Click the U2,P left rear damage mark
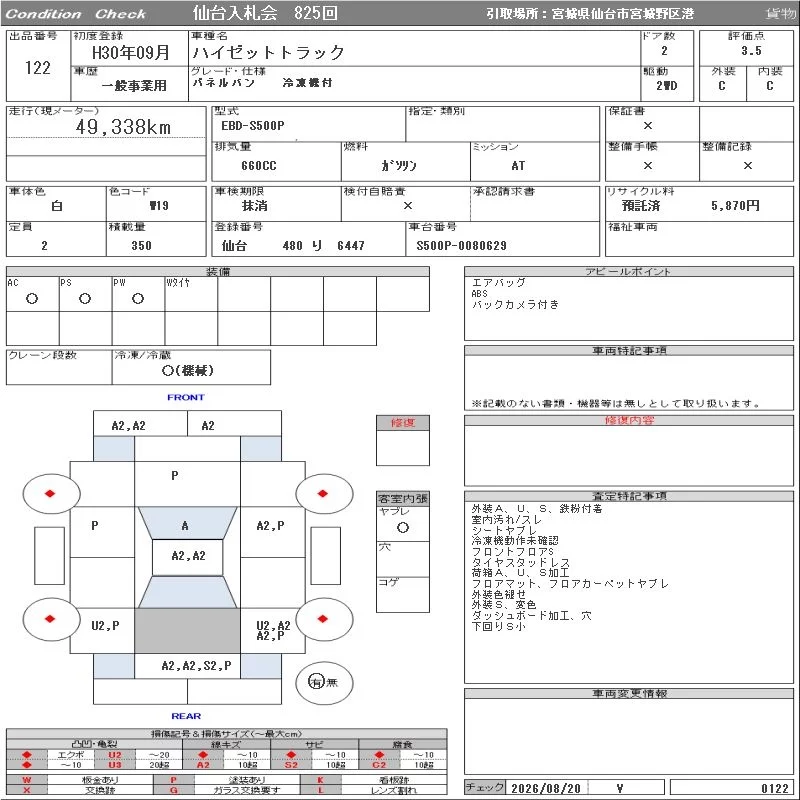Image resolution: width=800 pixels, height=800 pixels. coord(106,626)
